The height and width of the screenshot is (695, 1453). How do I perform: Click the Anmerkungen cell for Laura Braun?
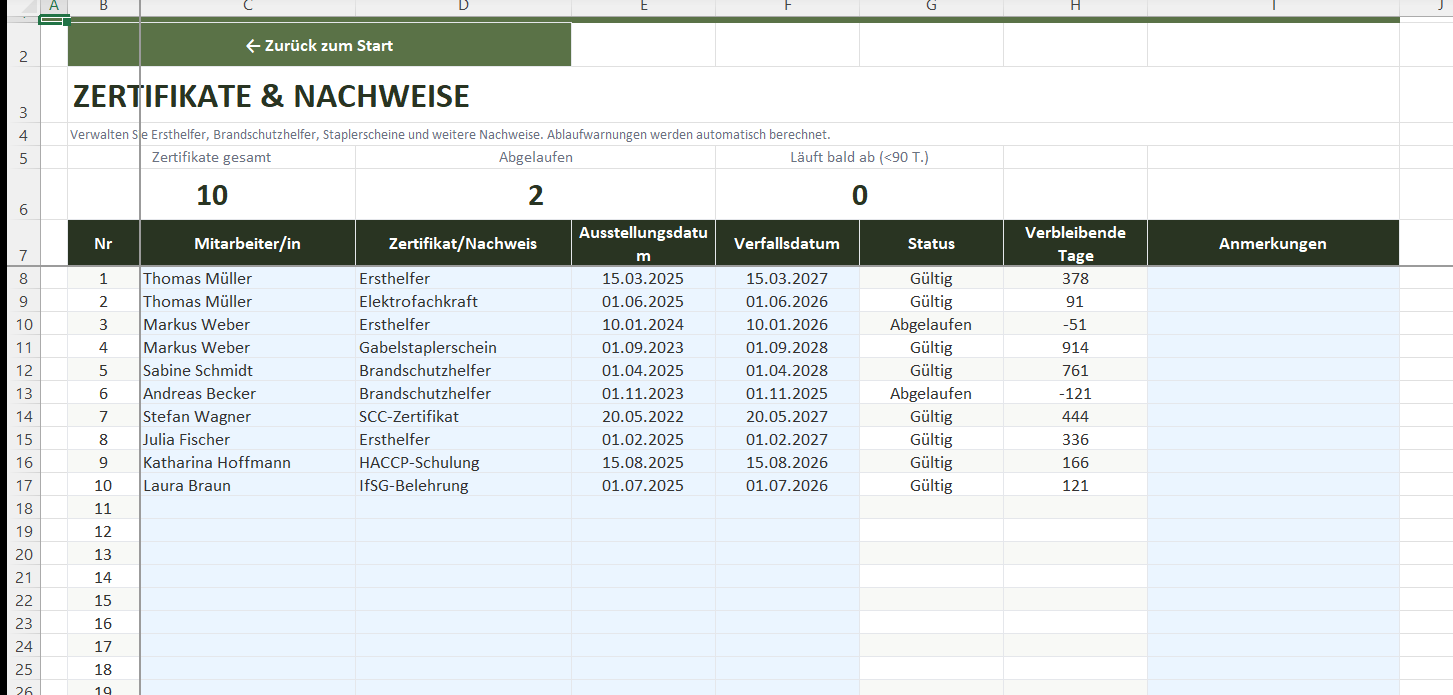pyautogui.click(x=1272, y=486)
